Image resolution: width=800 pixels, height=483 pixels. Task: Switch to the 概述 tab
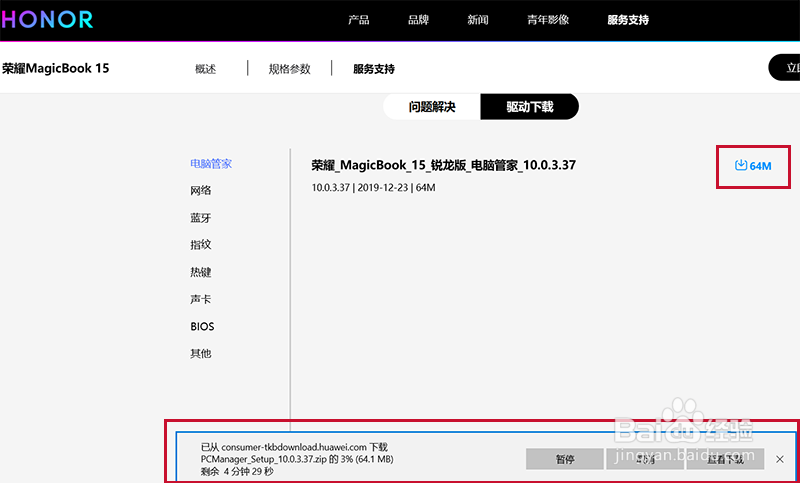coord(206,69)
